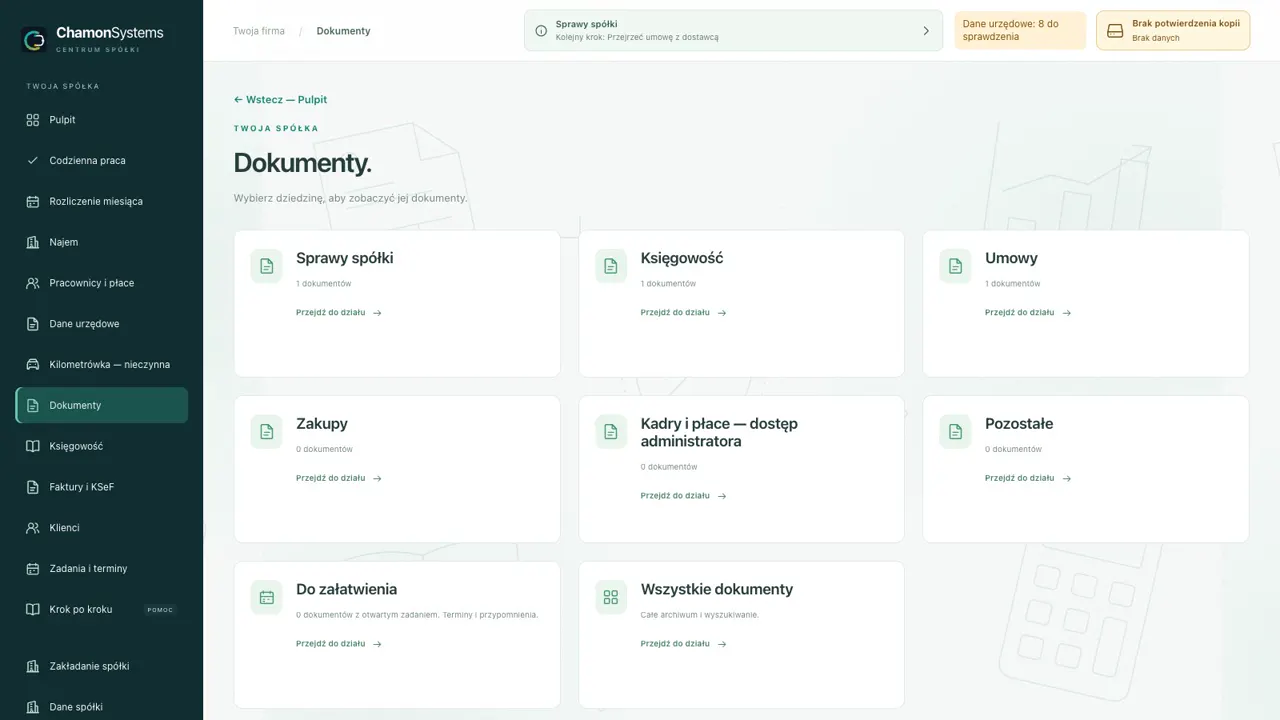Click the Faktury i KSeF document icon
The height and width of the screenshot is (720, 1280).
[x=32, y=487]
